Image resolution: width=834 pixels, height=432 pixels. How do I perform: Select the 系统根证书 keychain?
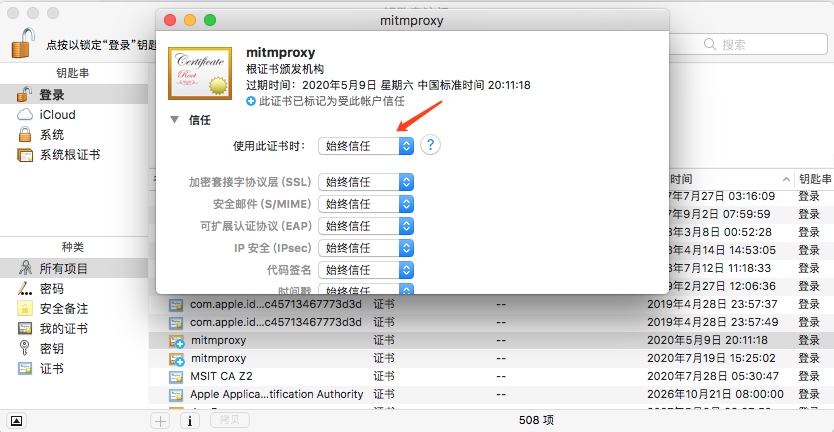point(74,155)
